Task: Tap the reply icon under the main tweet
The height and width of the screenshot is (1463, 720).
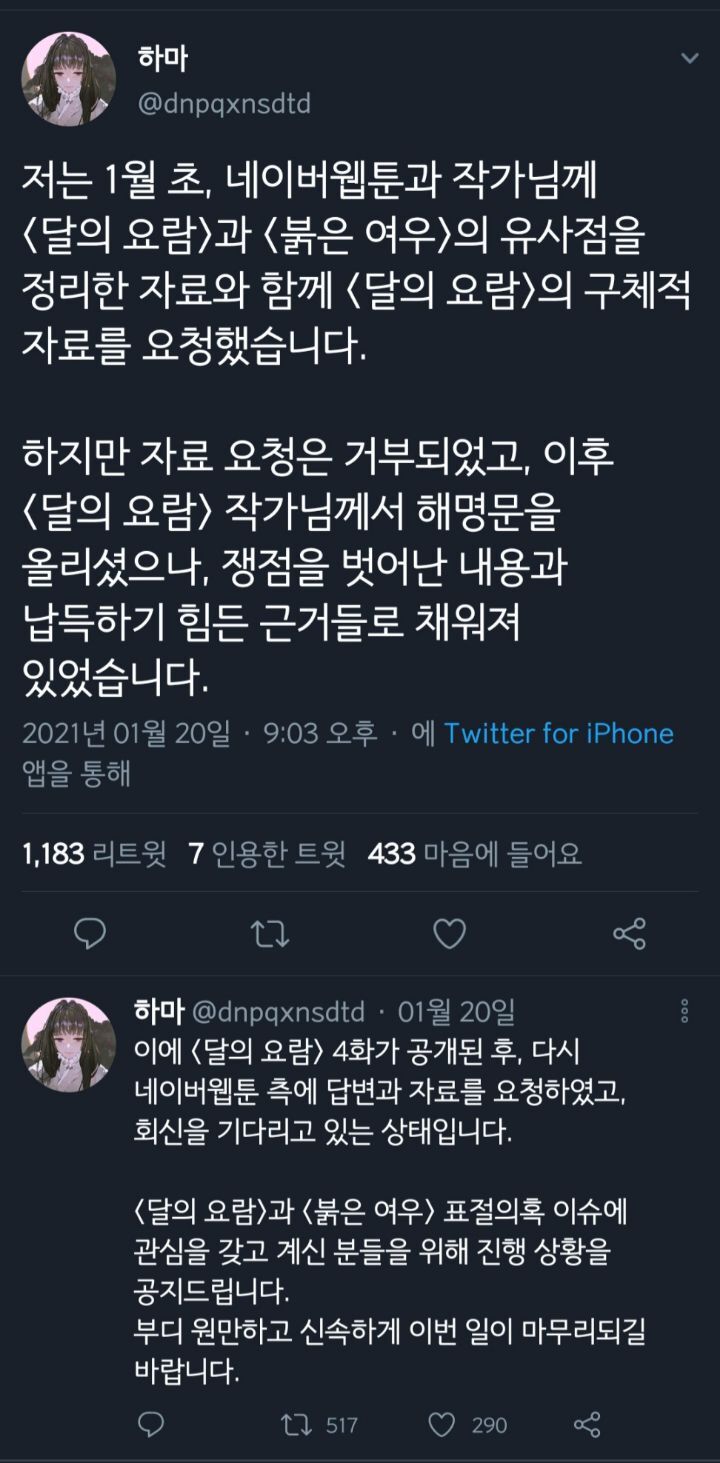Action: [91, 934]
